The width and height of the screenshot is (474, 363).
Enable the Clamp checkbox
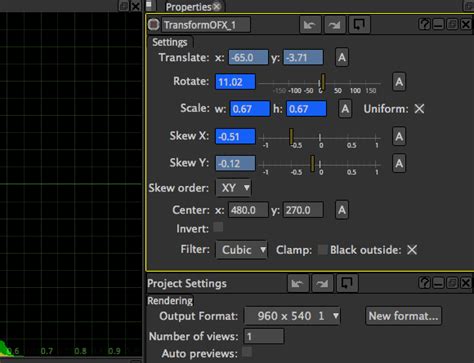(x=322, y=249)
